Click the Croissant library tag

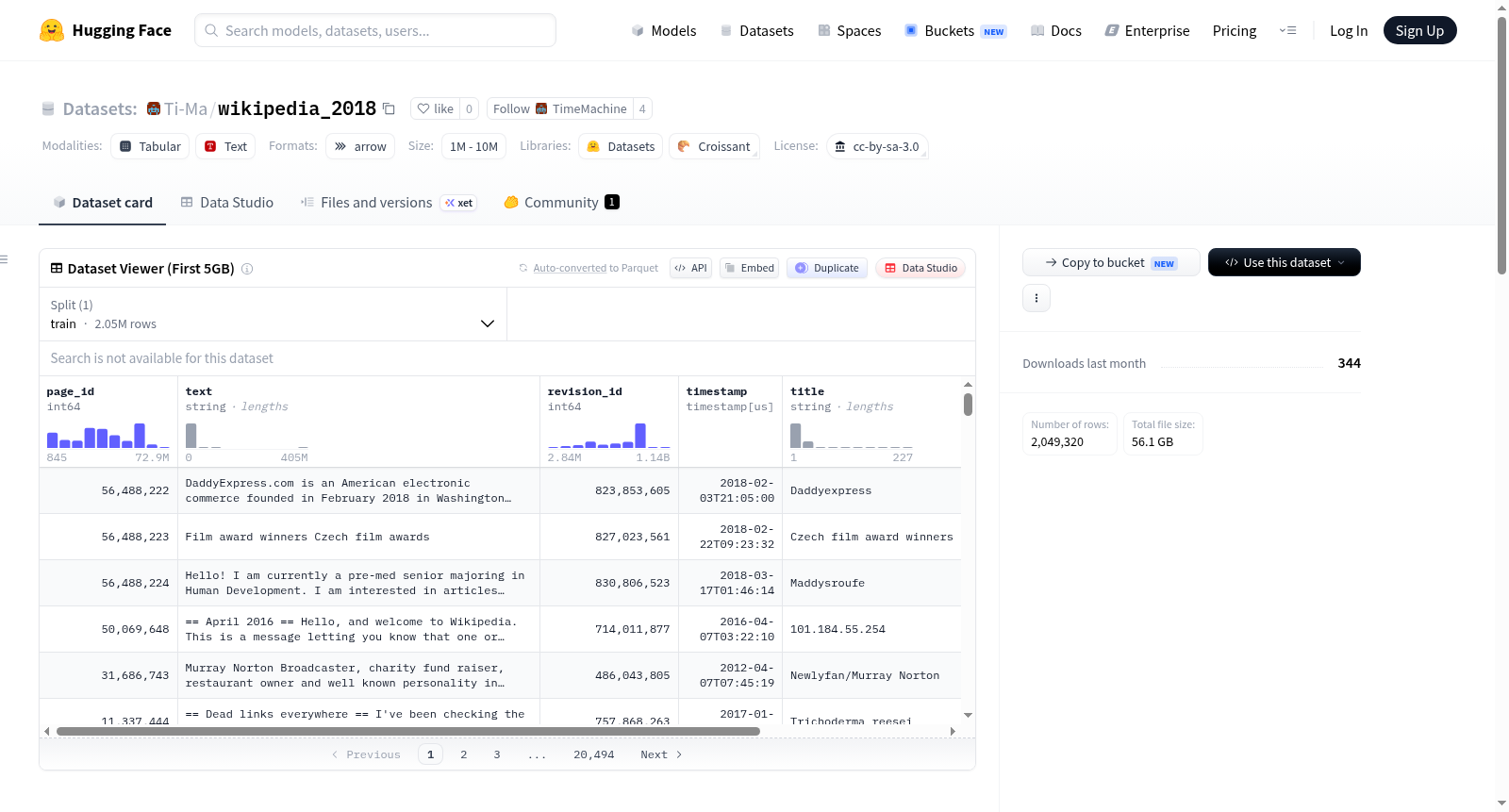[714, 146]
